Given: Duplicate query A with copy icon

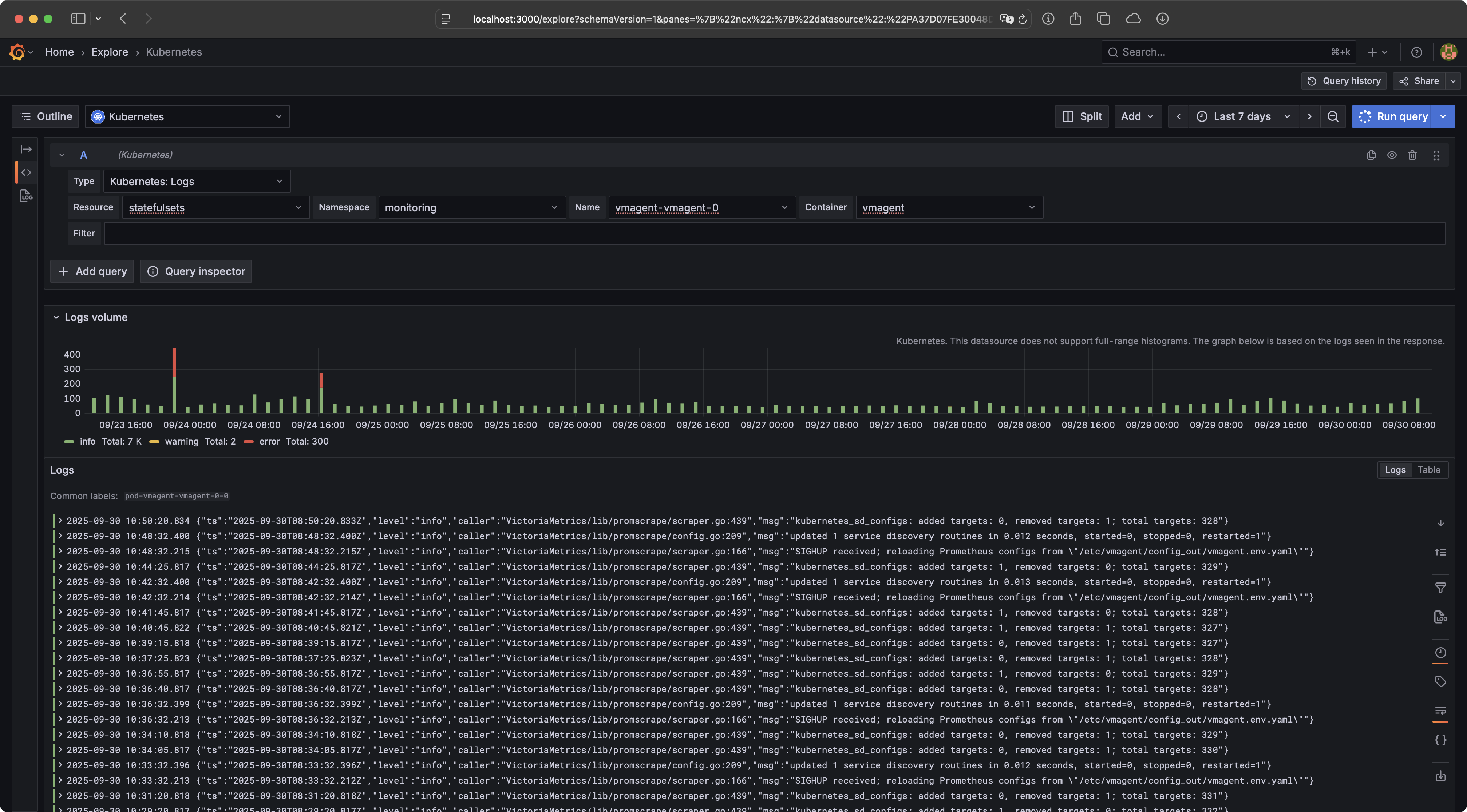Looking at the screenshot, I should (1371, 155).
